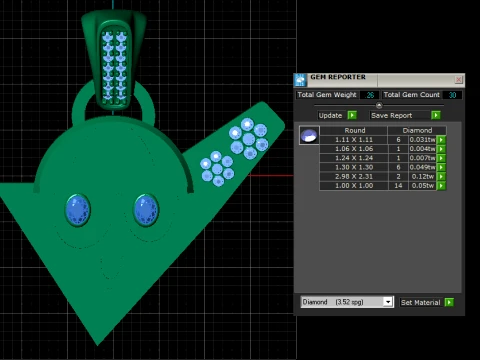Click the green arrow on the 1.11 X 1.11 row
The width and height of the screenshot is (480, 360).
(x=441, y=140)
